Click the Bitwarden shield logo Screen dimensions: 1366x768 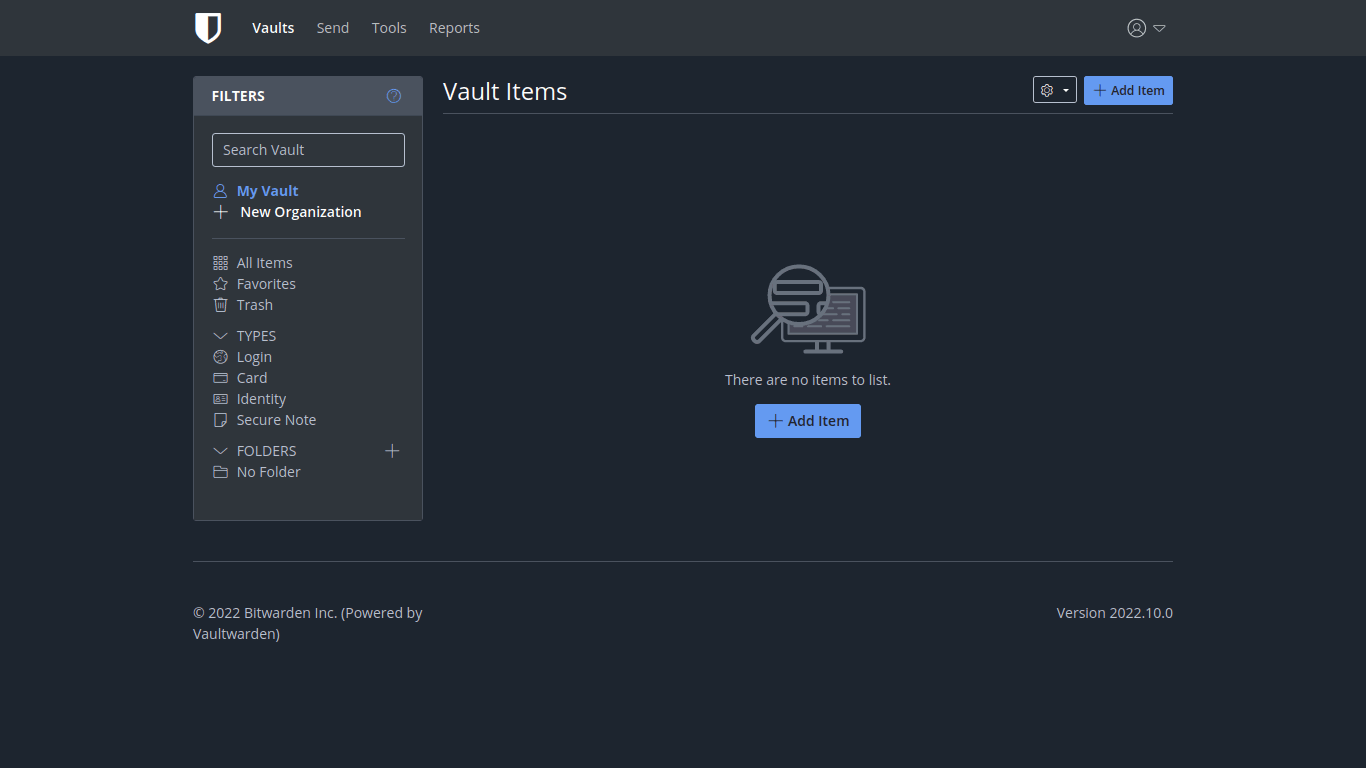[x=207, y=28]
